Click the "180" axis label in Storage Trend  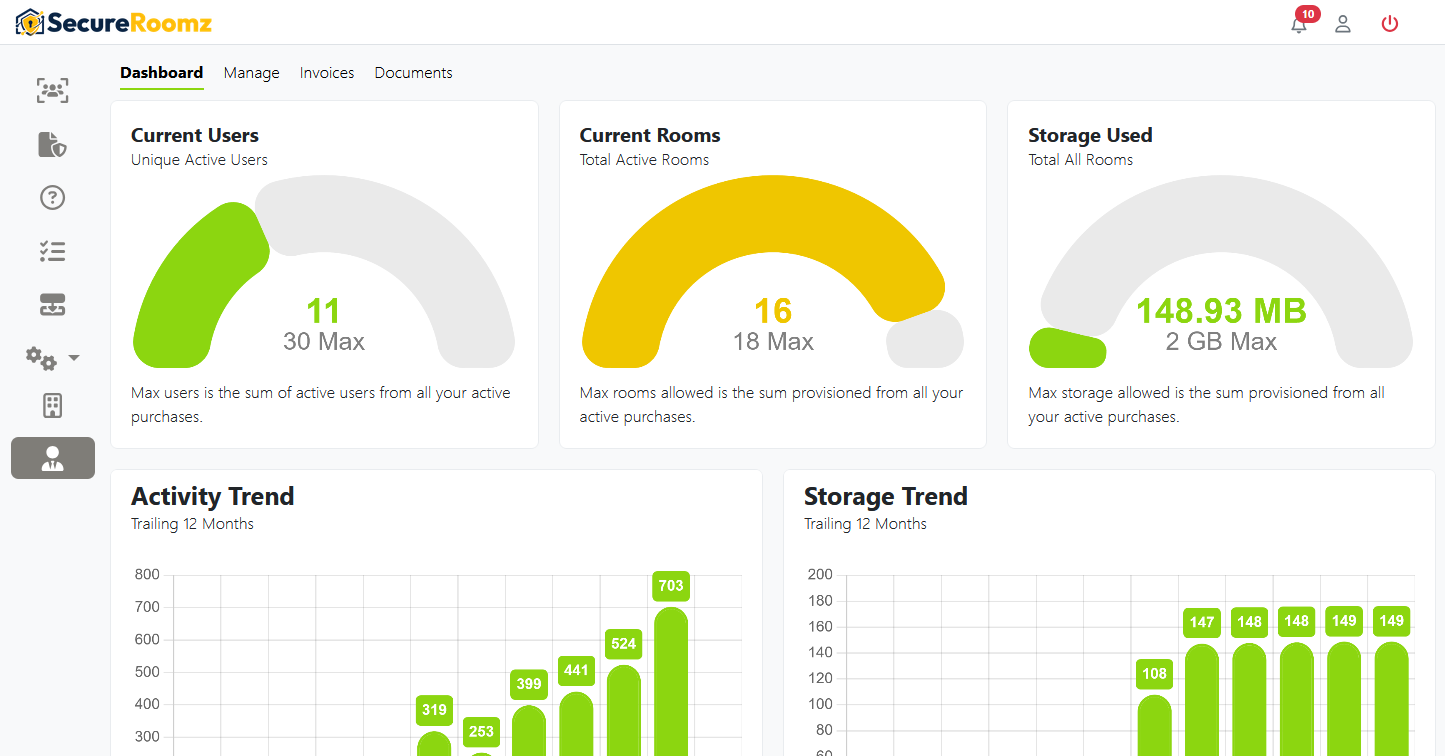tap(820, 601)
